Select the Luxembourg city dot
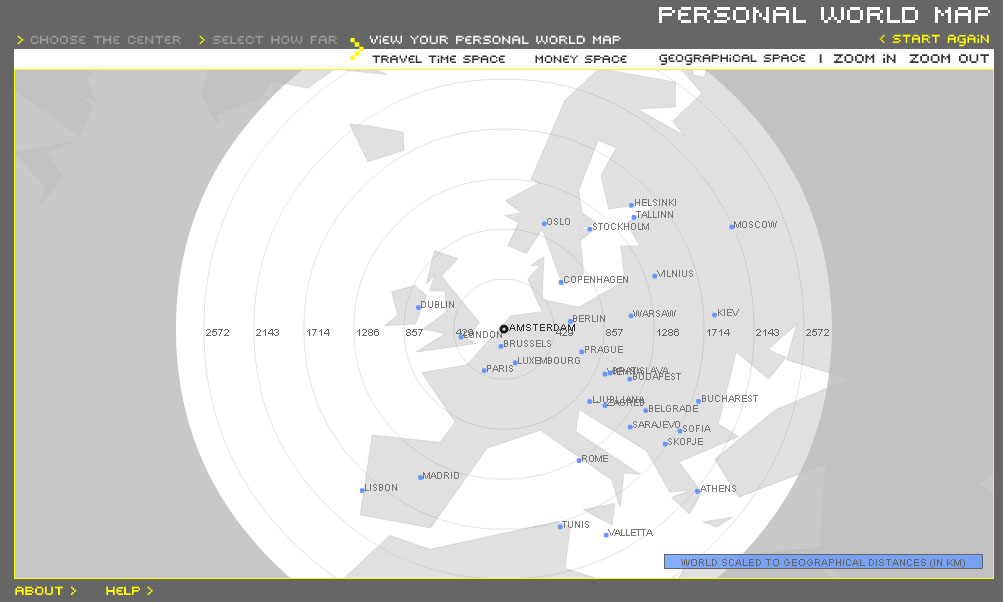The image size is (1003, 602). pyautogui.click(x=515, y=363)
